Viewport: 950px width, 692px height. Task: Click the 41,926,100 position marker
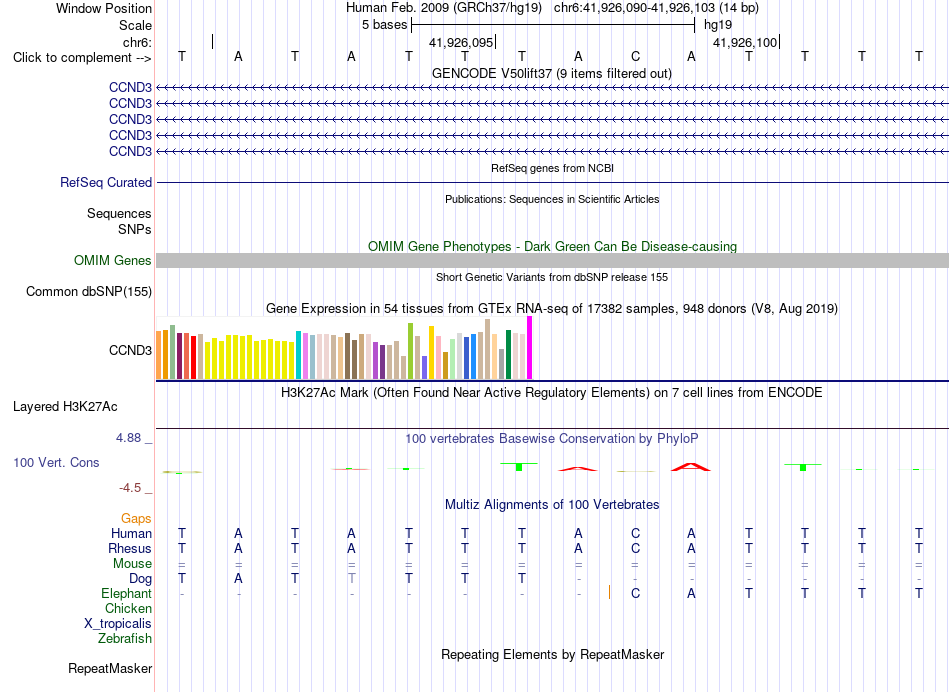tap(746, 42)
